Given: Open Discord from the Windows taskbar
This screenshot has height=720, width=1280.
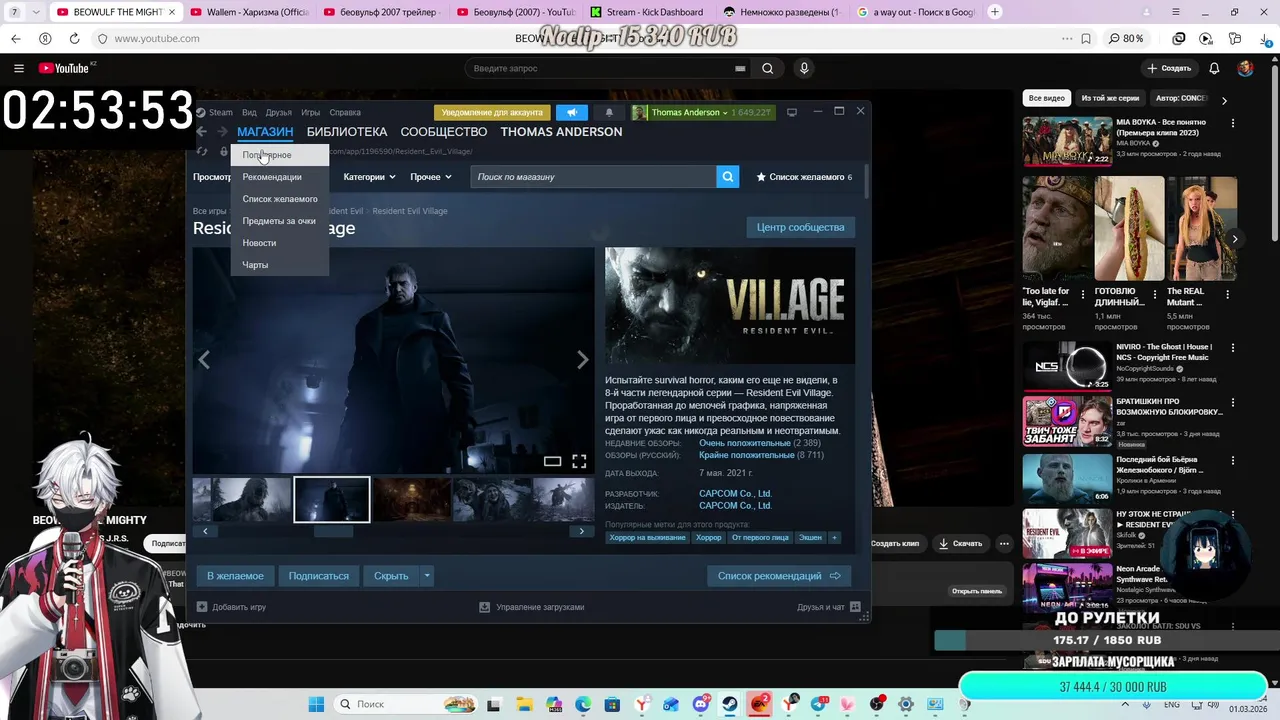Looking at the screenshot, I should click(701, 704).
